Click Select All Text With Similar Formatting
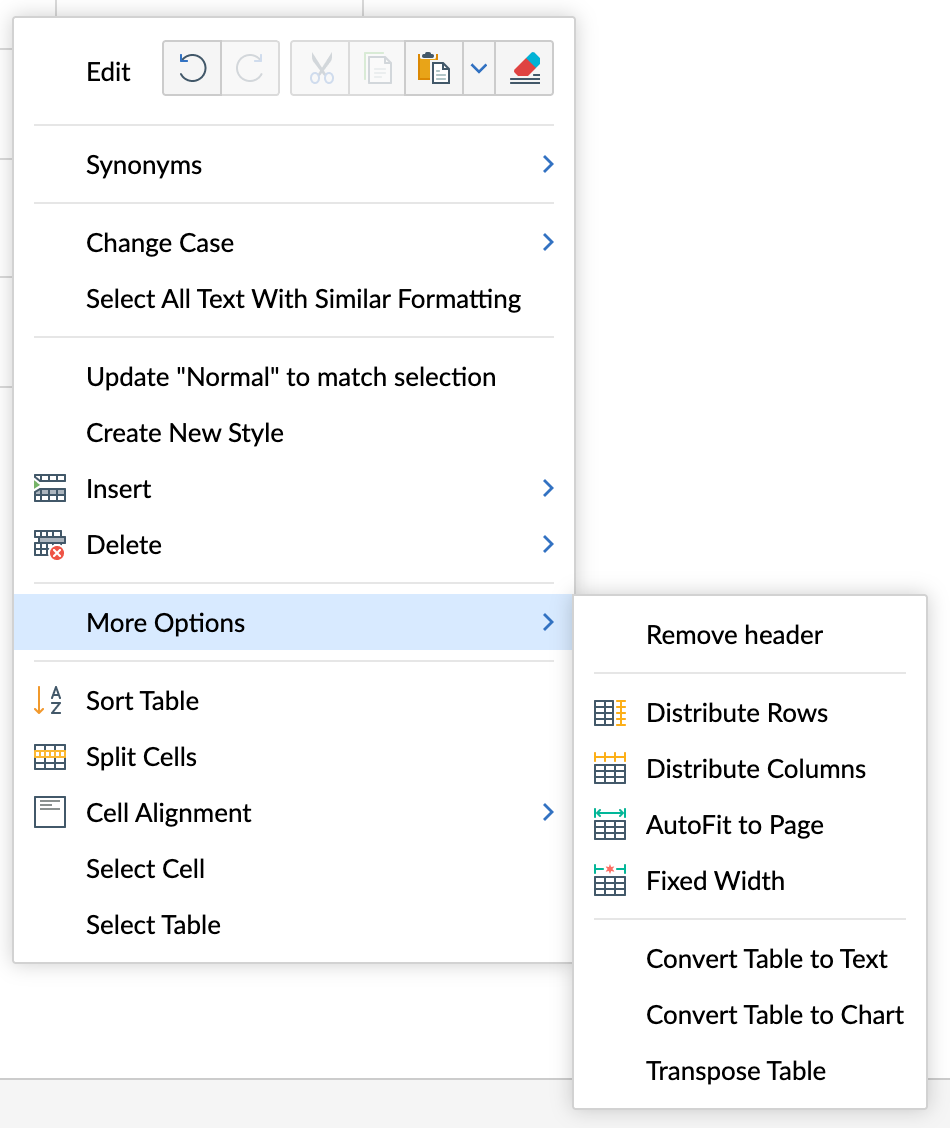 tap(304, 299)
